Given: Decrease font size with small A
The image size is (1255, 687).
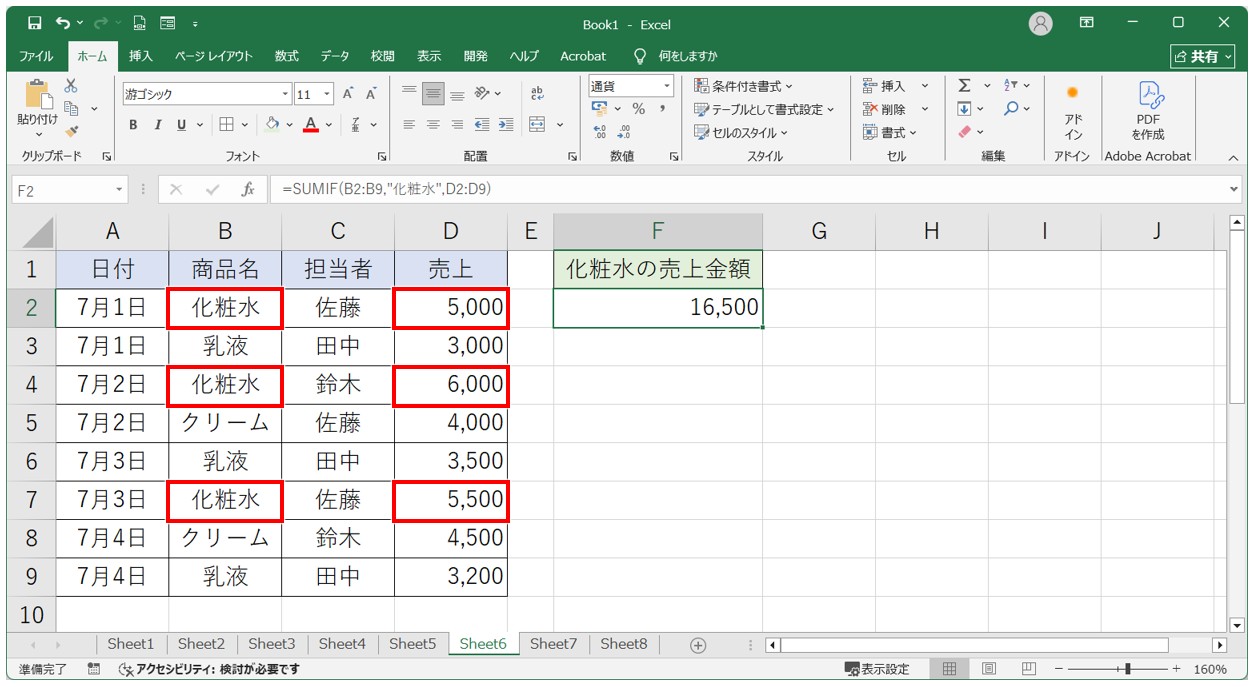Looking at the screenshot, I should click(371, 94).
